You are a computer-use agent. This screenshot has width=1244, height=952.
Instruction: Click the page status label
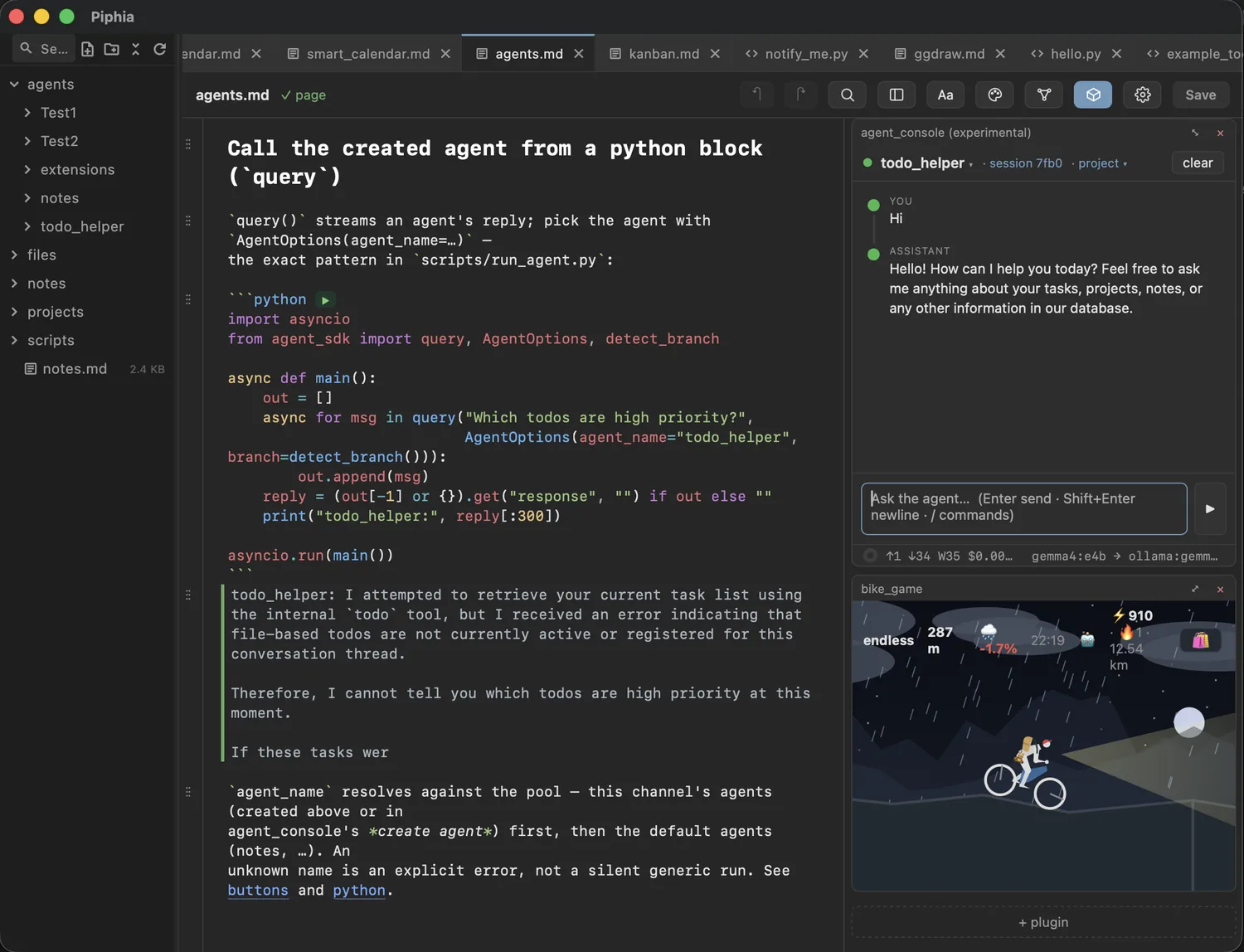[303, 95]
